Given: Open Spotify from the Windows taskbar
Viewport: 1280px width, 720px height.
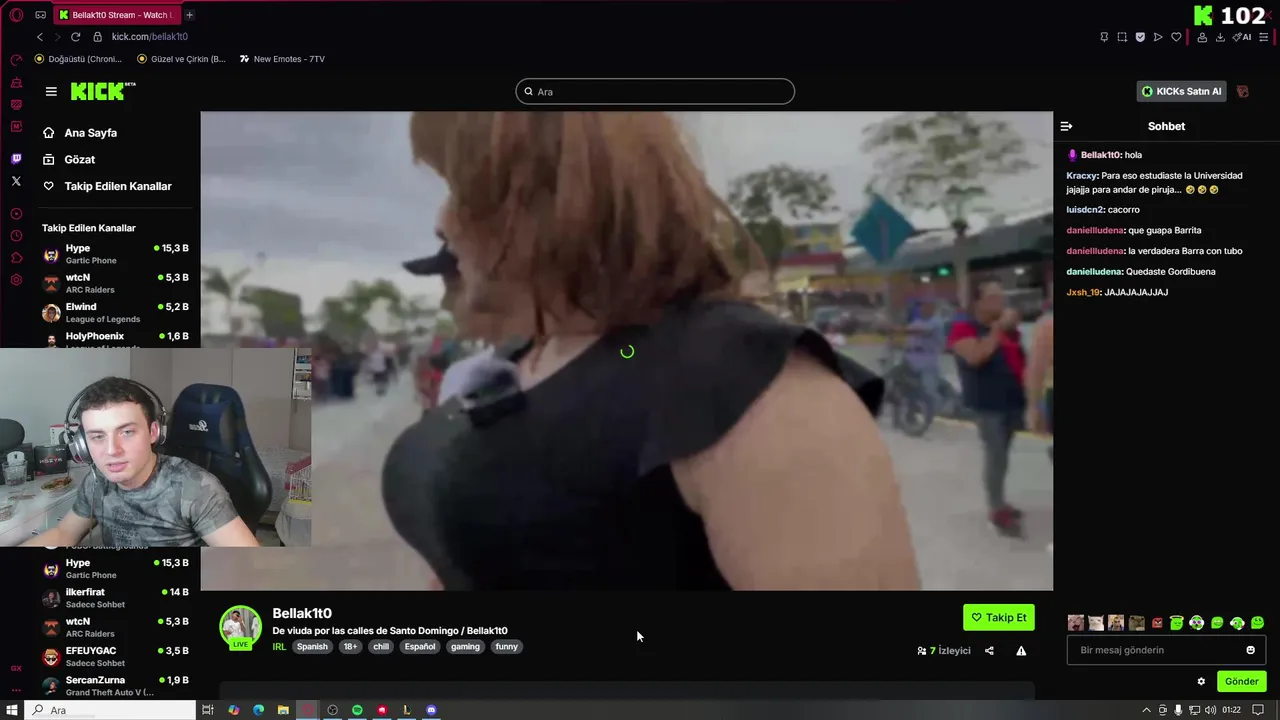Looking at the screenshot, I should [x=357, y=710].
